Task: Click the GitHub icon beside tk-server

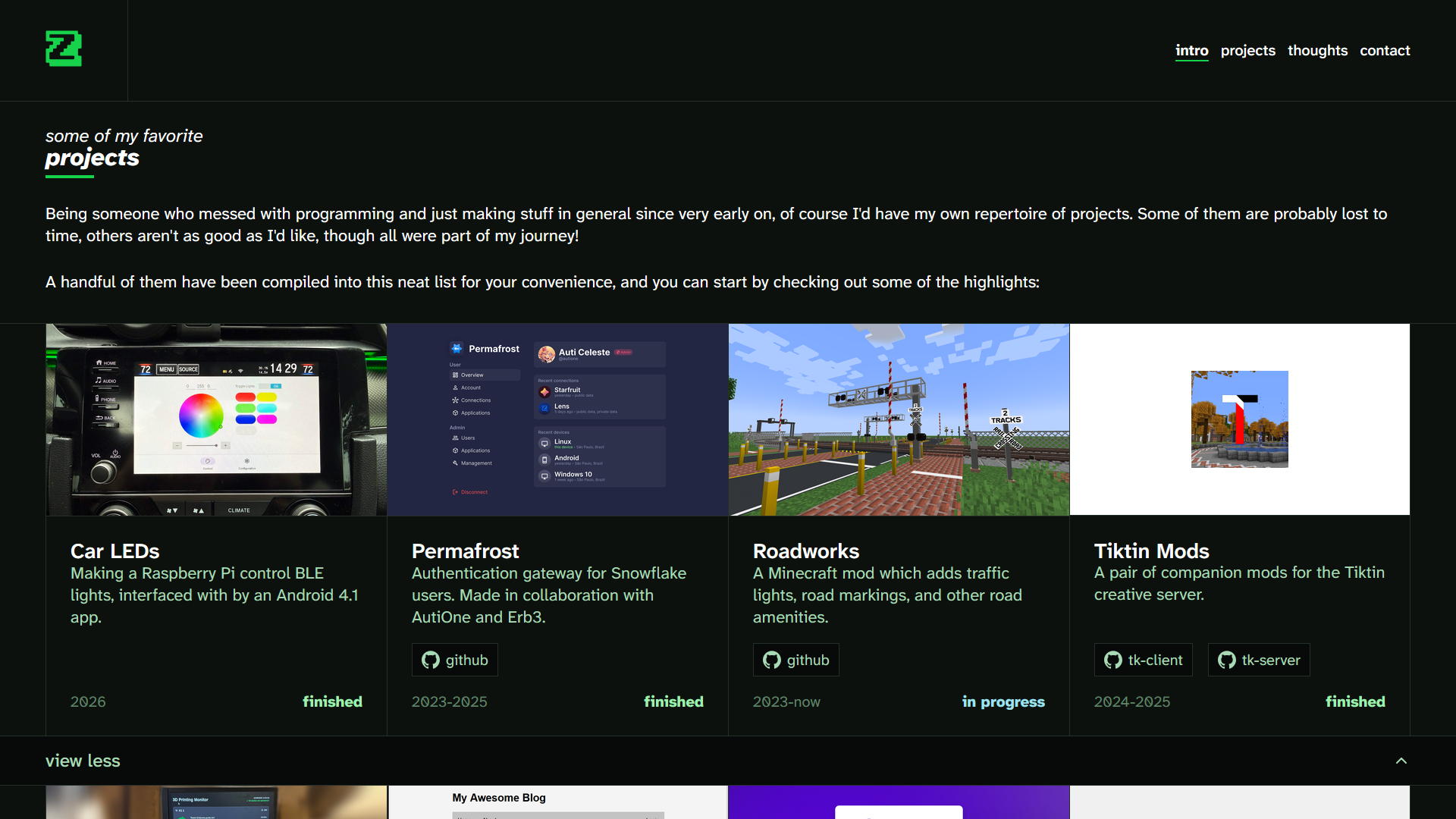Action: tap(1227, 661)
